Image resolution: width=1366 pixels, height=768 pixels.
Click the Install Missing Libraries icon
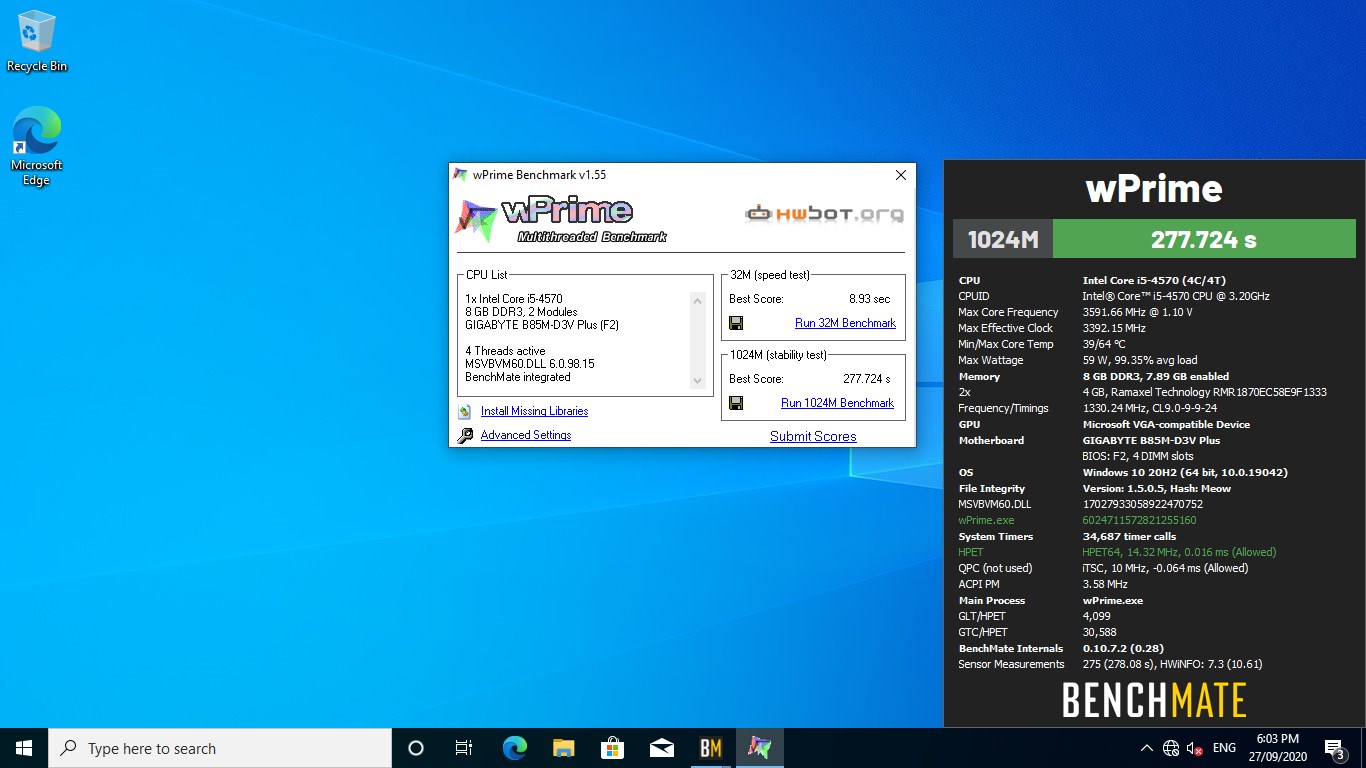pyautogui.click(x=465, y=411)
